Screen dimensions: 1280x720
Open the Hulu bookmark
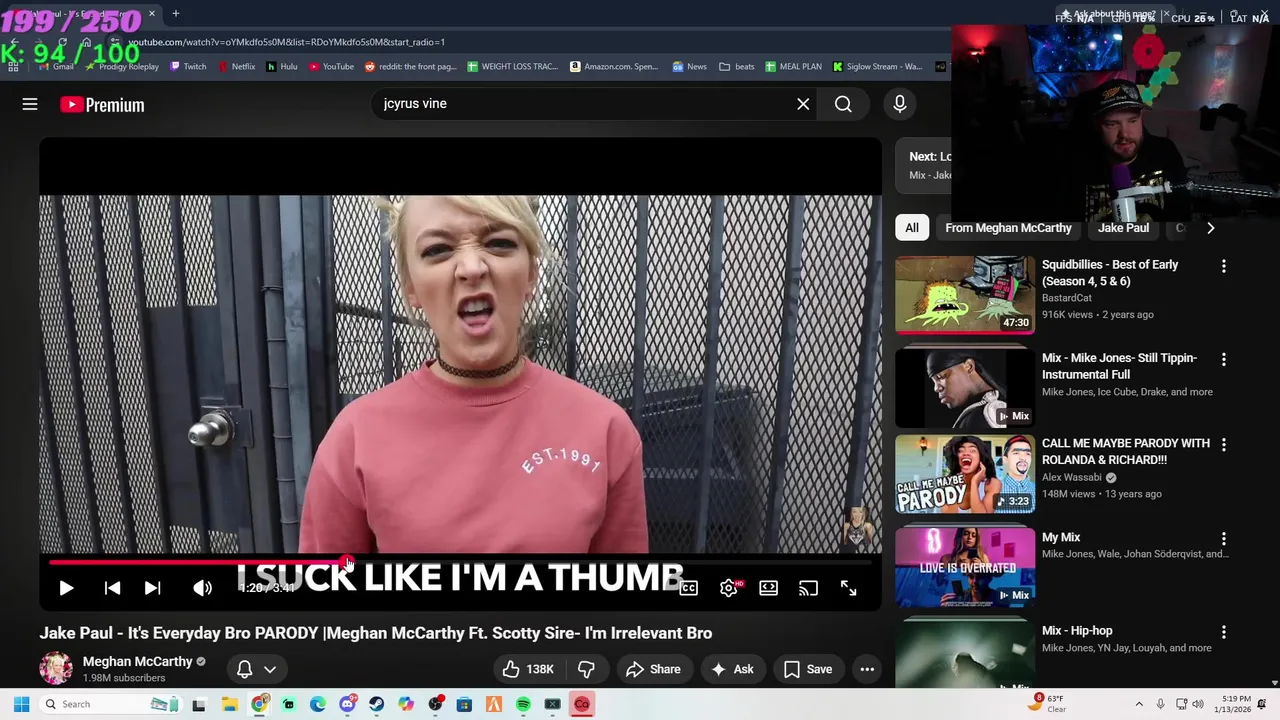pos(281,67)
